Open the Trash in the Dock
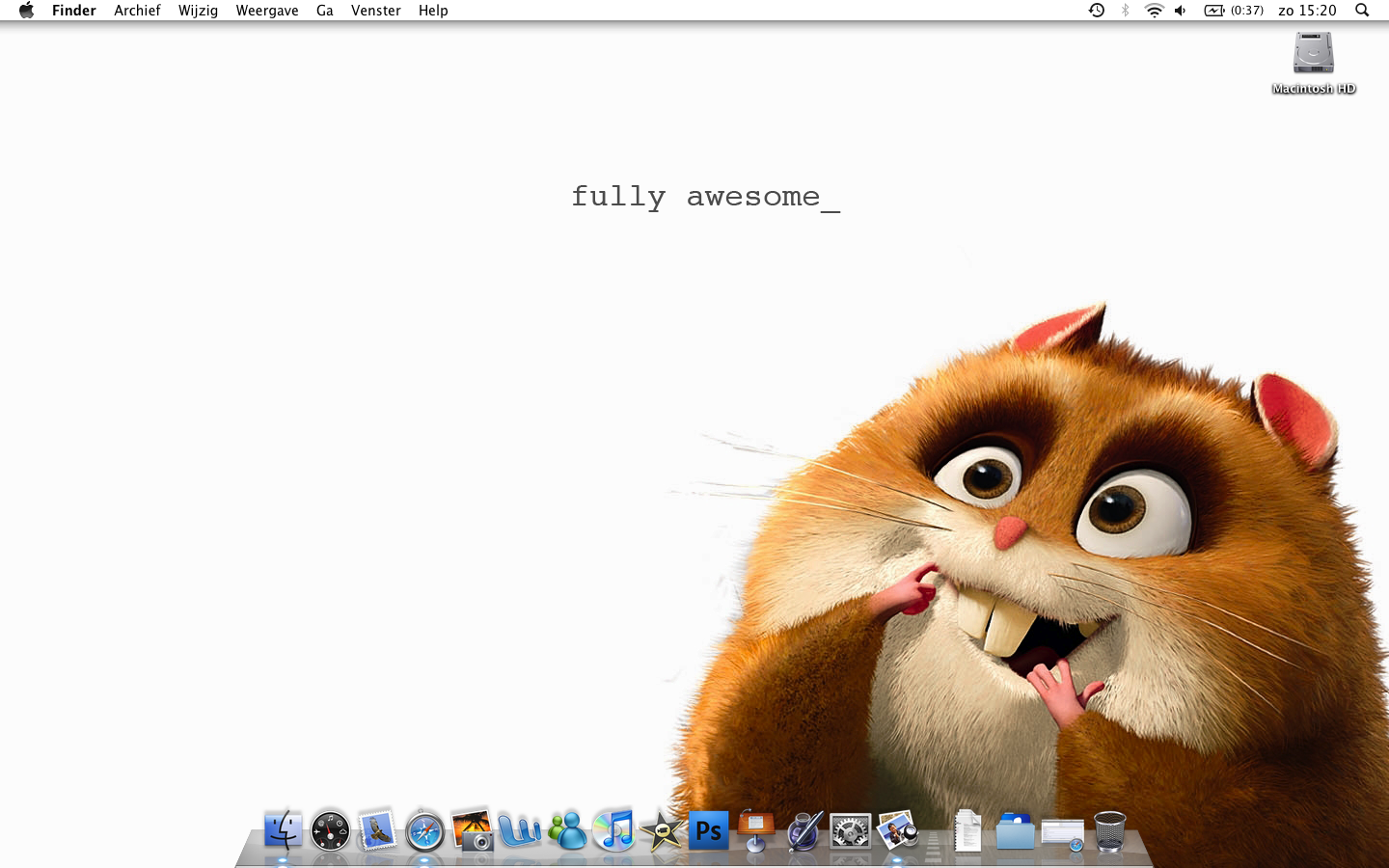Screen dimensions: 1389x868 [x=1109, y=830]
